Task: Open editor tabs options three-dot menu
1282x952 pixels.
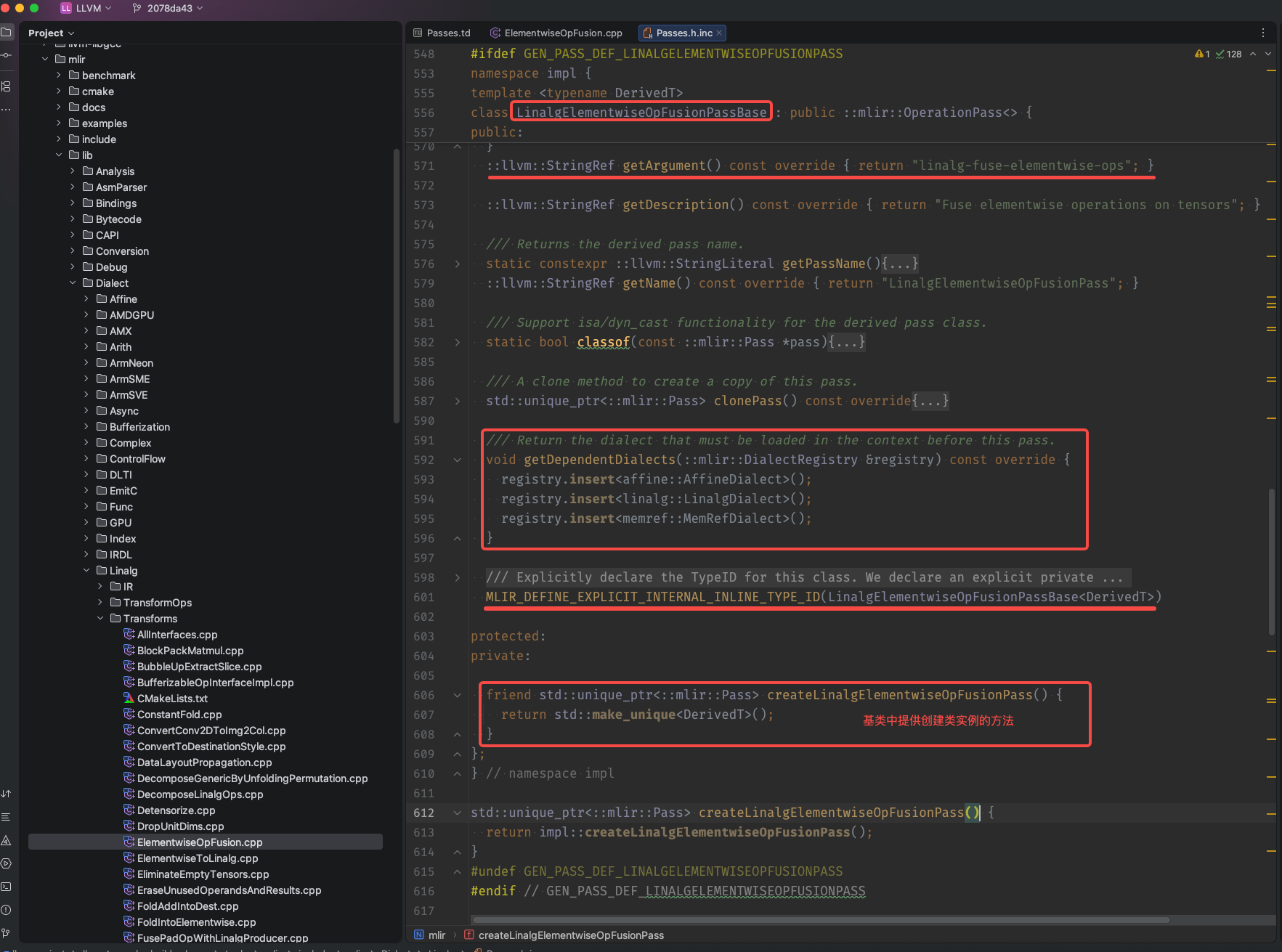Action: tap(1263, 33)
